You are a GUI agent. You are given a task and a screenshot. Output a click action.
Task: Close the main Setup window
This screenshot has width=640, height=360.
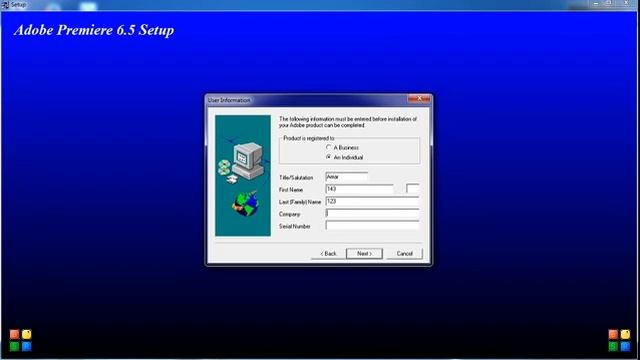click(627, 4)
